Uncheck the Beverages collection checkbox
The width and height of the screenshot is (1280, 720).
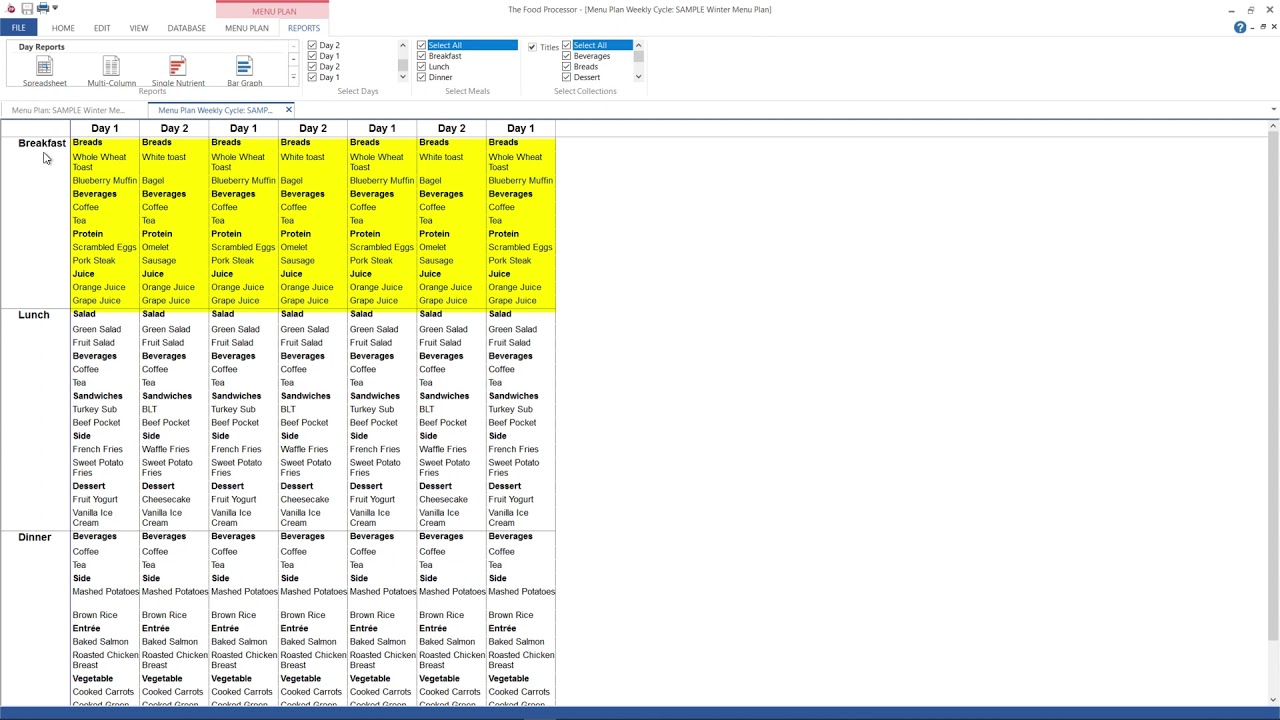click(x=566, y=56)
